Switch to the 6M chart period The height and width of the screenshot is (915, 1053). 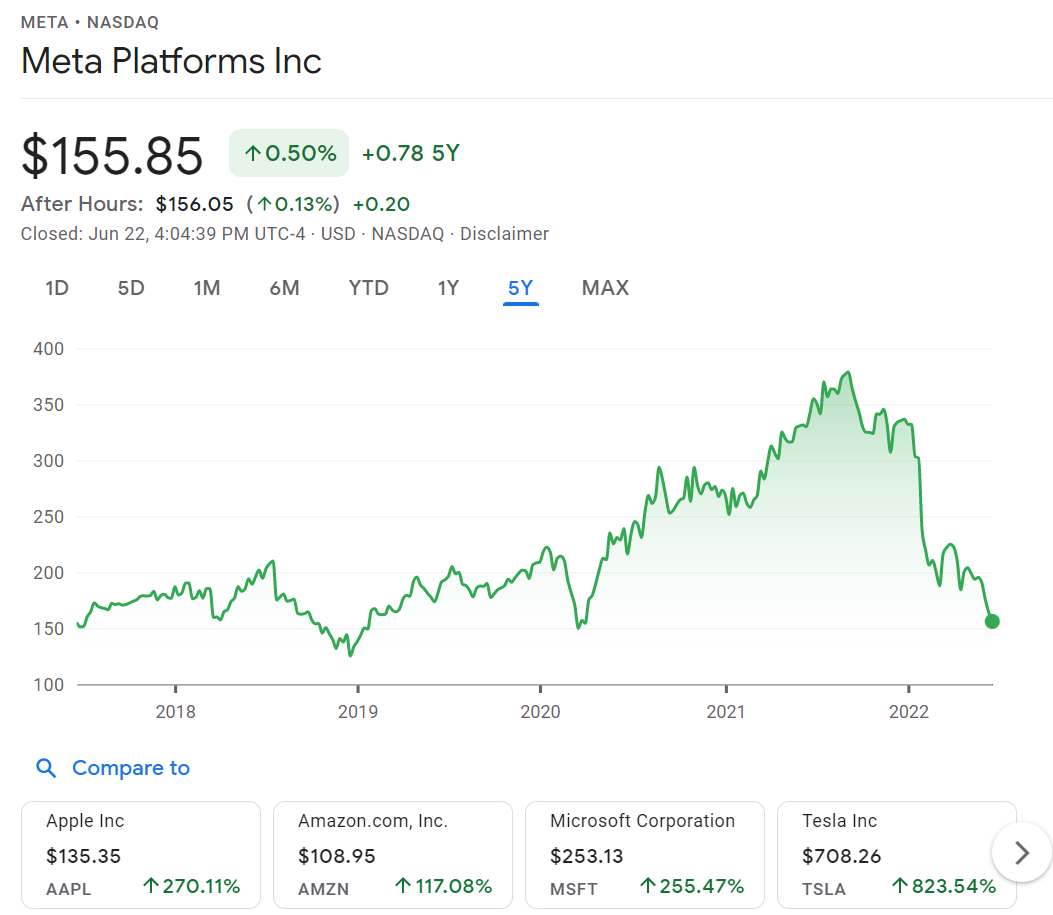(284, 288)
